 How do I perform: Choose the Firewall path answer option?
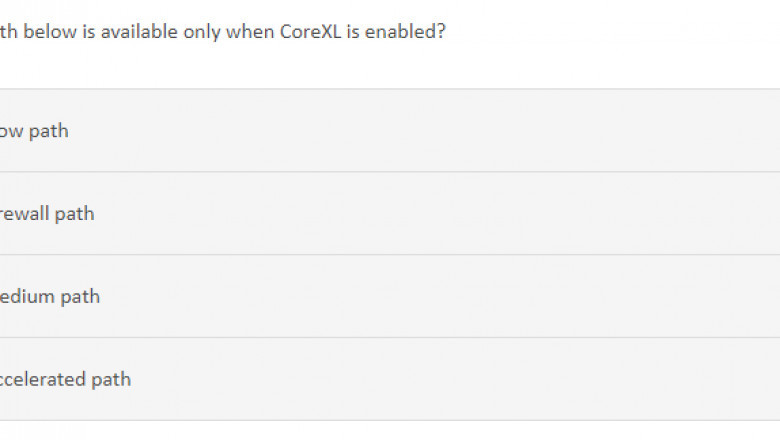coord(390,214)
